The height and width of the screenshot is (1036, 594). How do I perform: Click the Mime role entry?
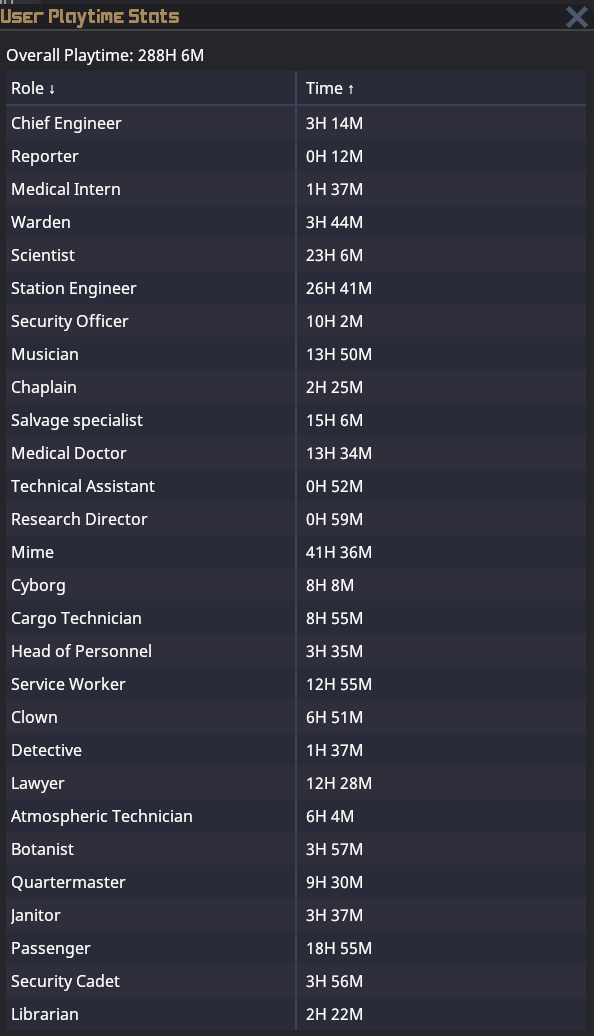click(x=32, y=552)
